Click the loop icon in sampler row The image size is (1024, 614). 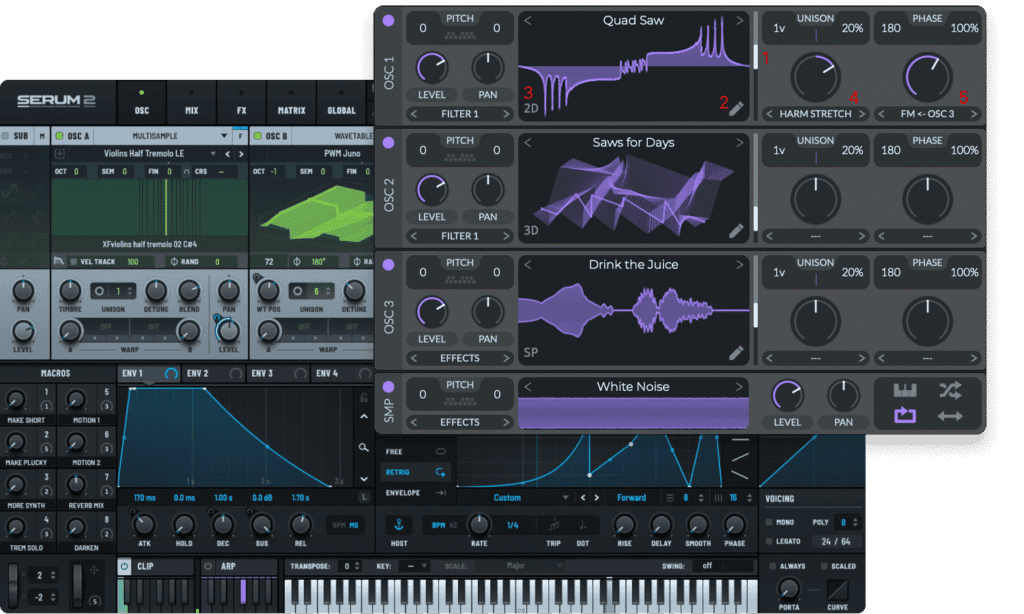[905, 415]
